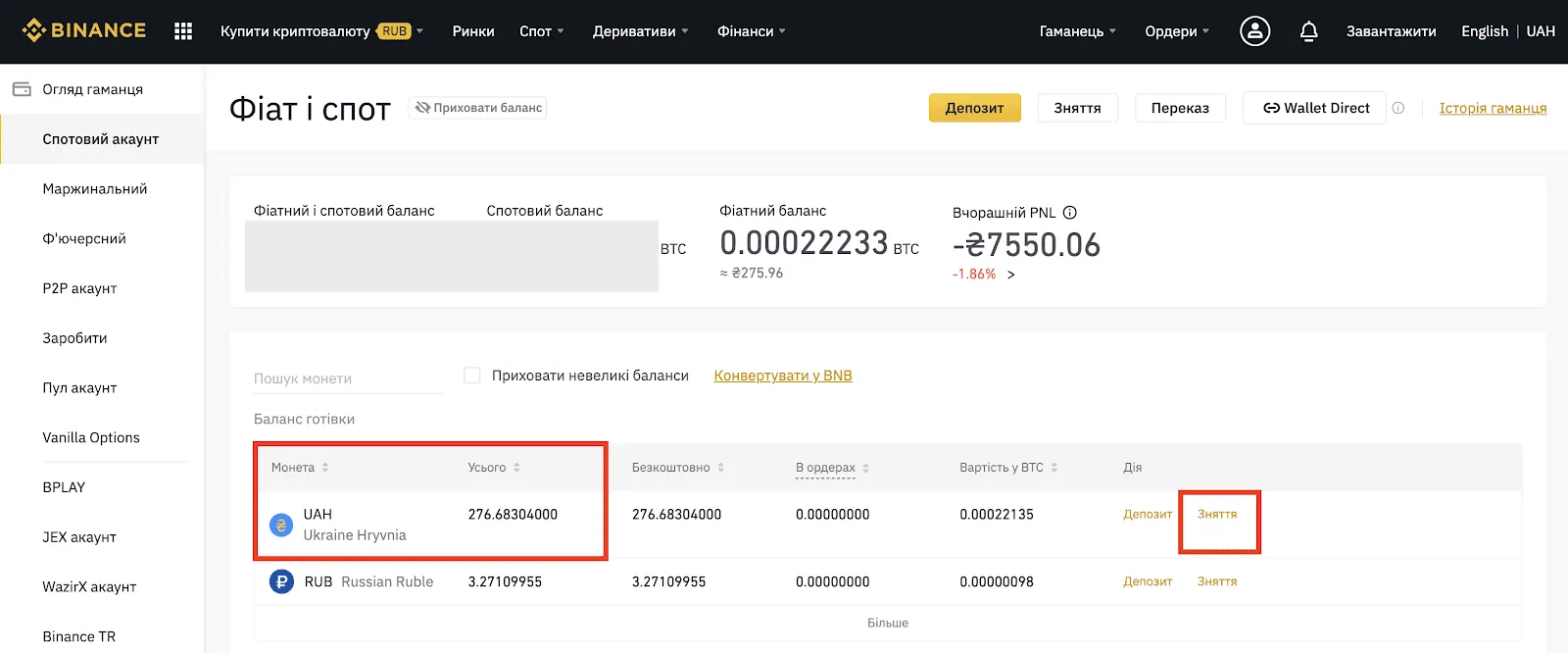Click the Зняття header button
The height and width of the screenshot is (653, 1568).
tap(1077, 108)
